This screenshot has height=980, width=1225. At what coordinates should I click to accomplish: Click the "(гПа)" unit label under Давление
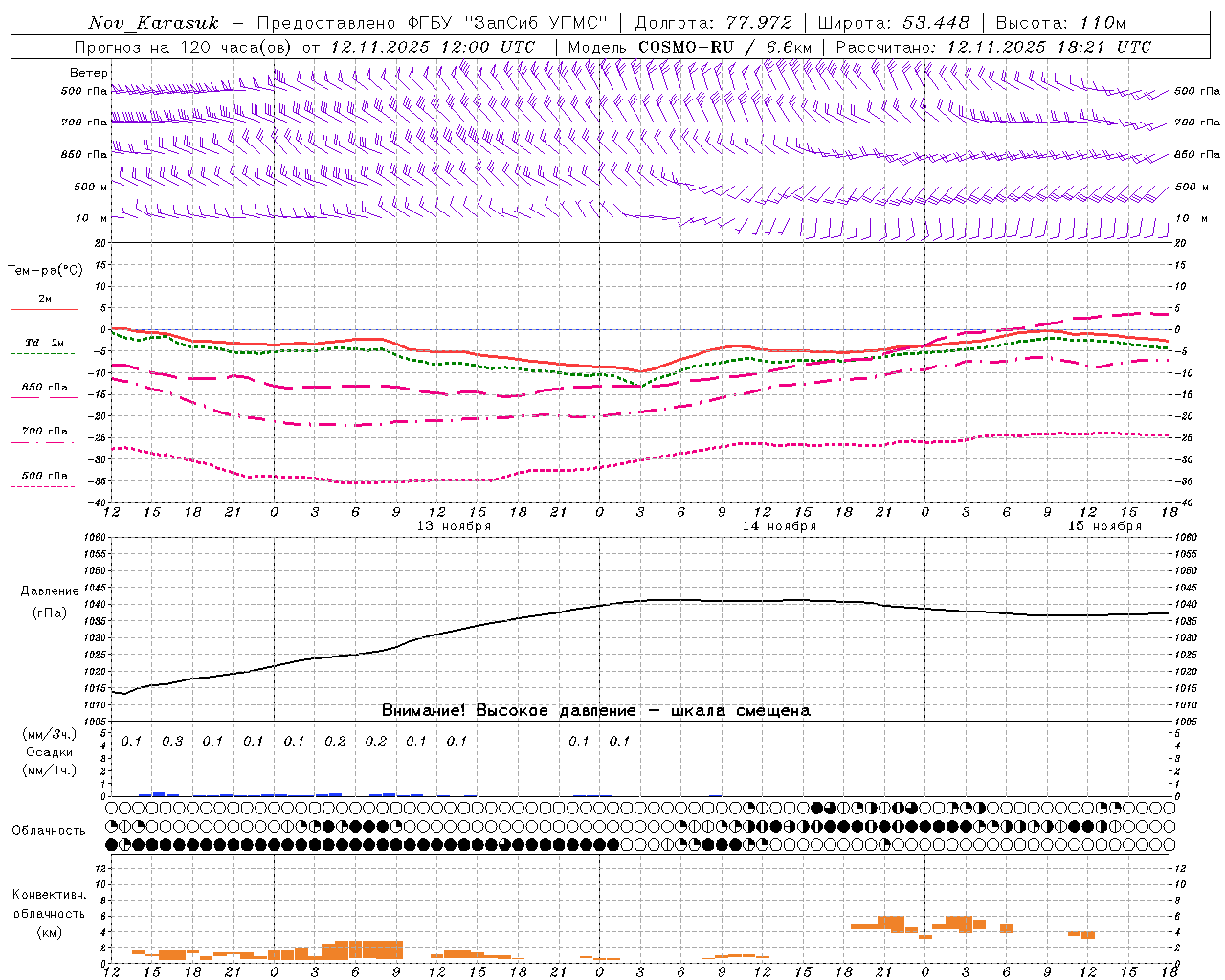(x=50, y=613)
